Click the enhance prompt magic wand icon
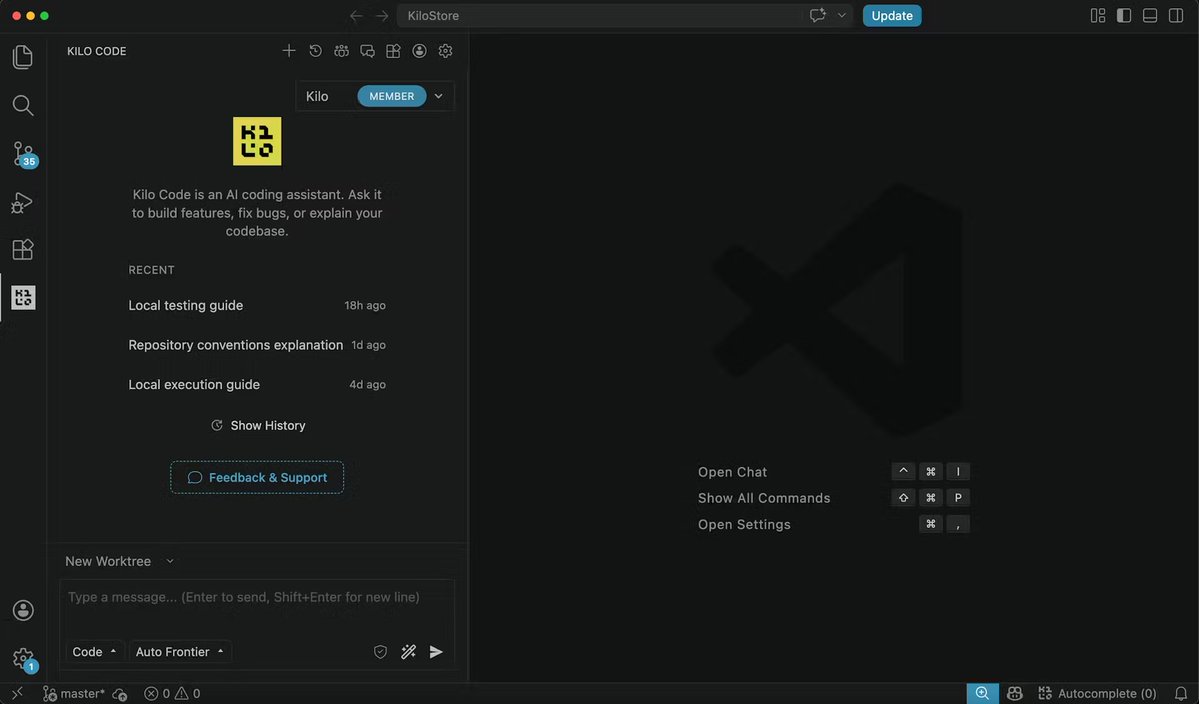Viewport: 1199px width, 704px height. [x=408, y=652]
